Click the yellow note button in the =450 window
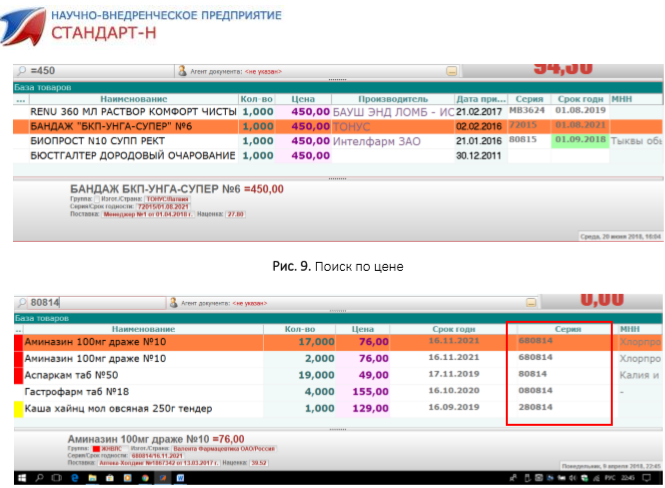This screenshot has width=665, height=488. (x=452, y=71)
